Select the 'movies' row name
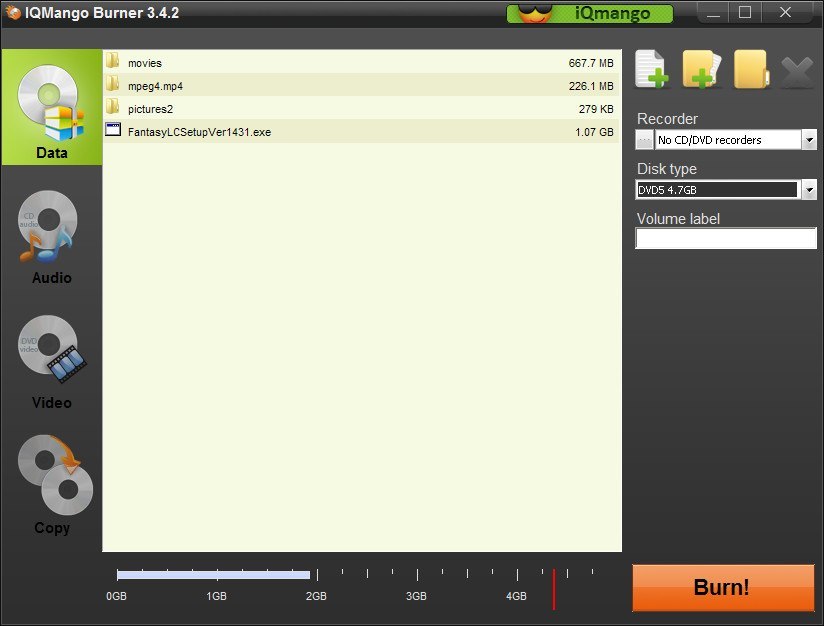Image resolution: width=824 pixels, height=626 pixels. (145, 63)
